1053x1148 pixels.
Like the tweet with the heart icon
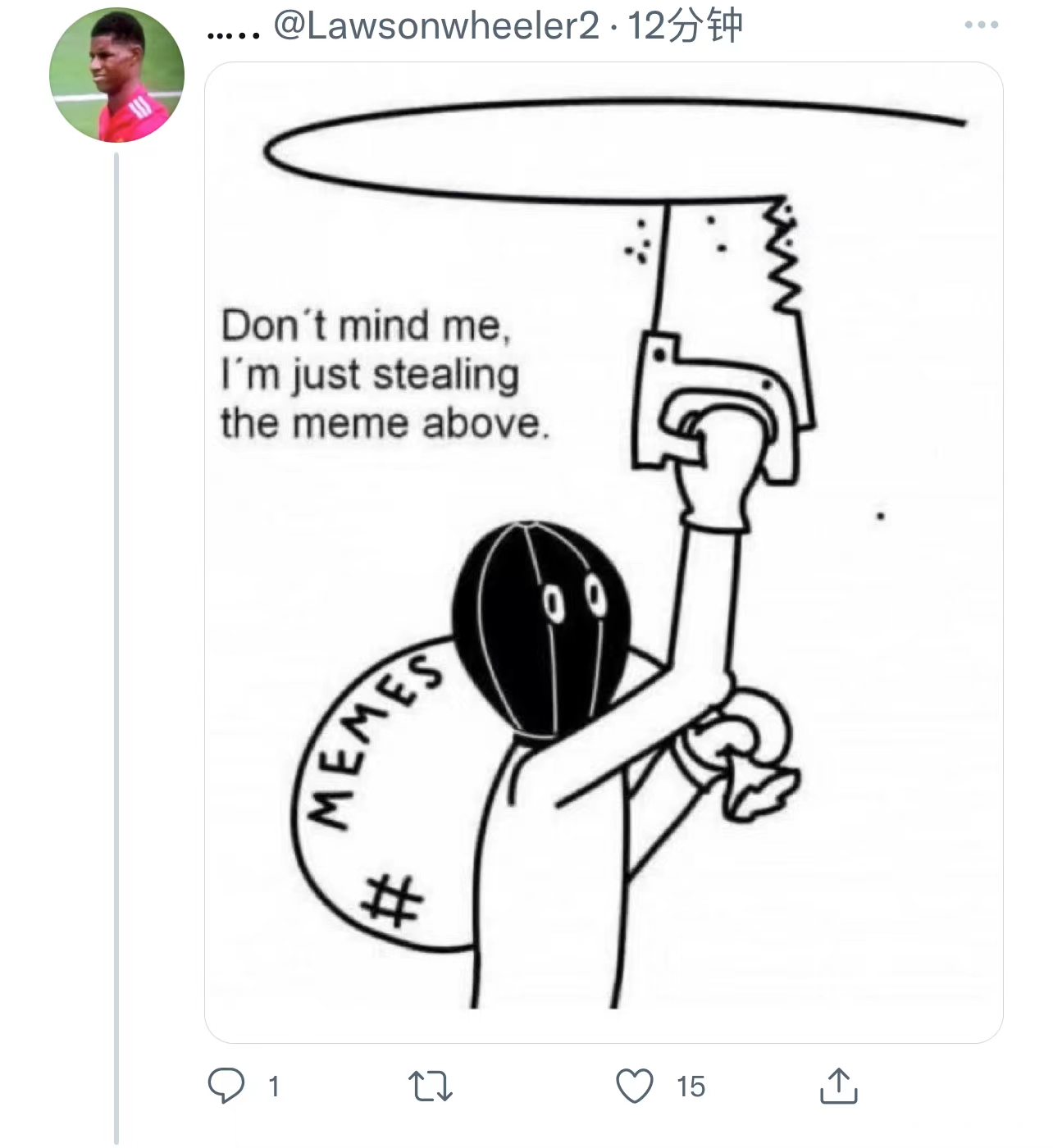(635, 1086)
